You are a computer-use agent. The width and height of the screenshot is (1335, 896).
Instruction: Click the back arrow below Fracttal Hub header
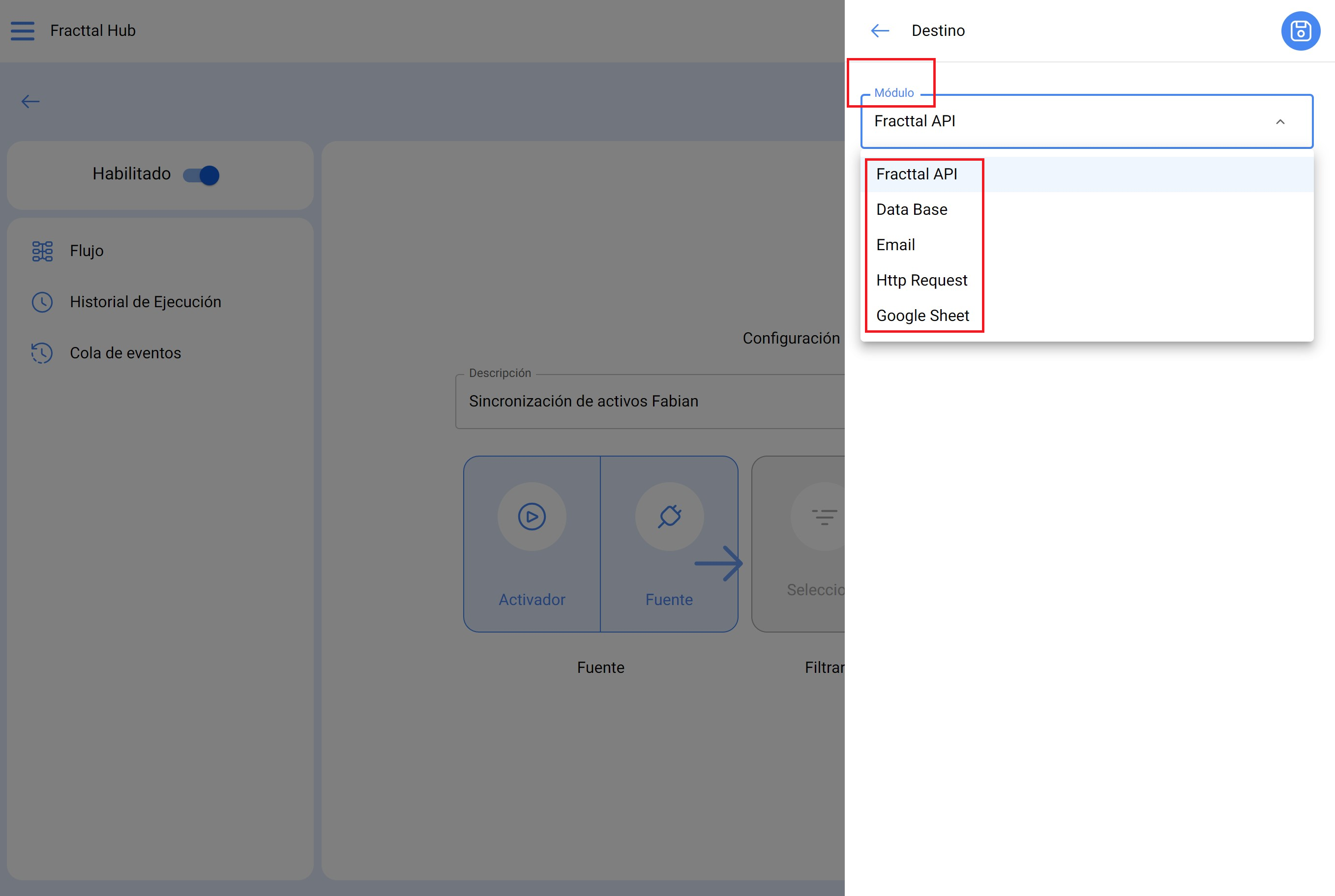(30, 102)
